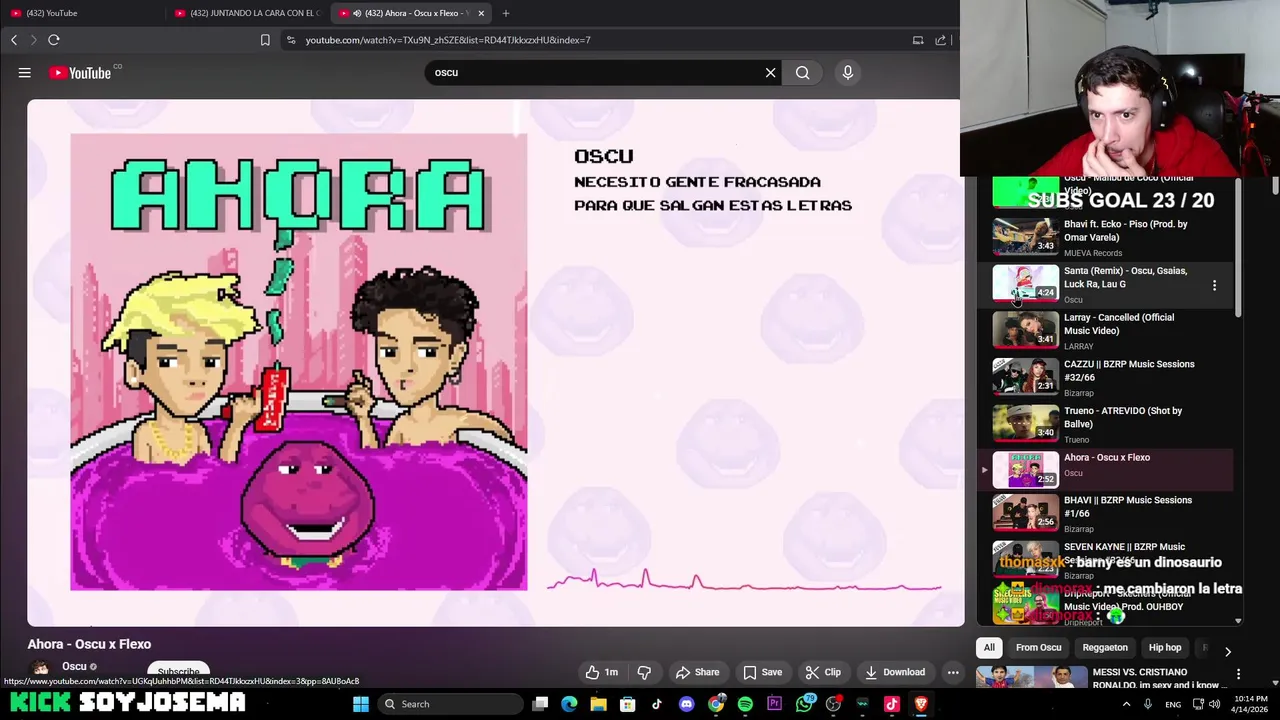The height and width of the screenshot is (720, 1280).
Task: Go back with the browser back arrow
Action: 14,40
